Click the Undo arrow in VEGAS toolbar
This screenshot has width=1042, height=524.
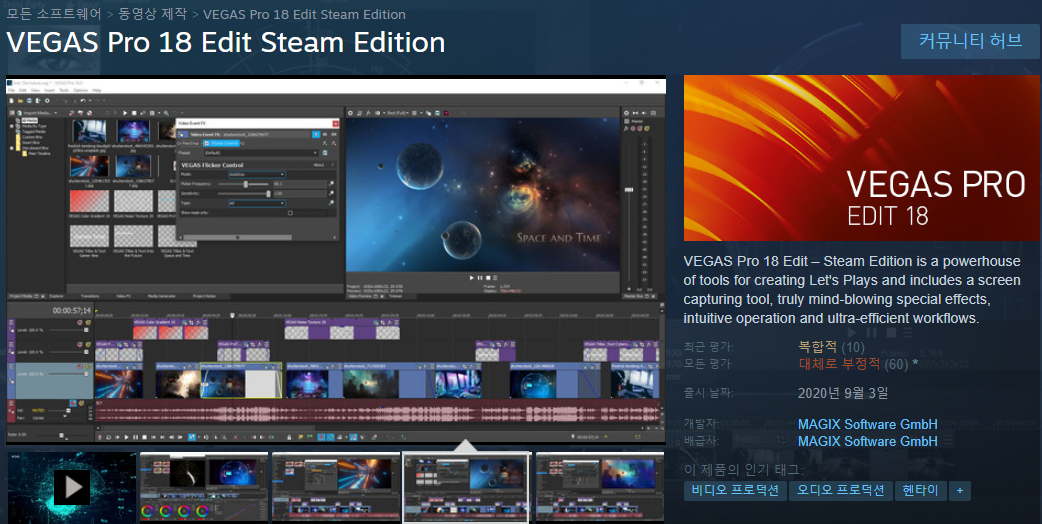[81, 101]
